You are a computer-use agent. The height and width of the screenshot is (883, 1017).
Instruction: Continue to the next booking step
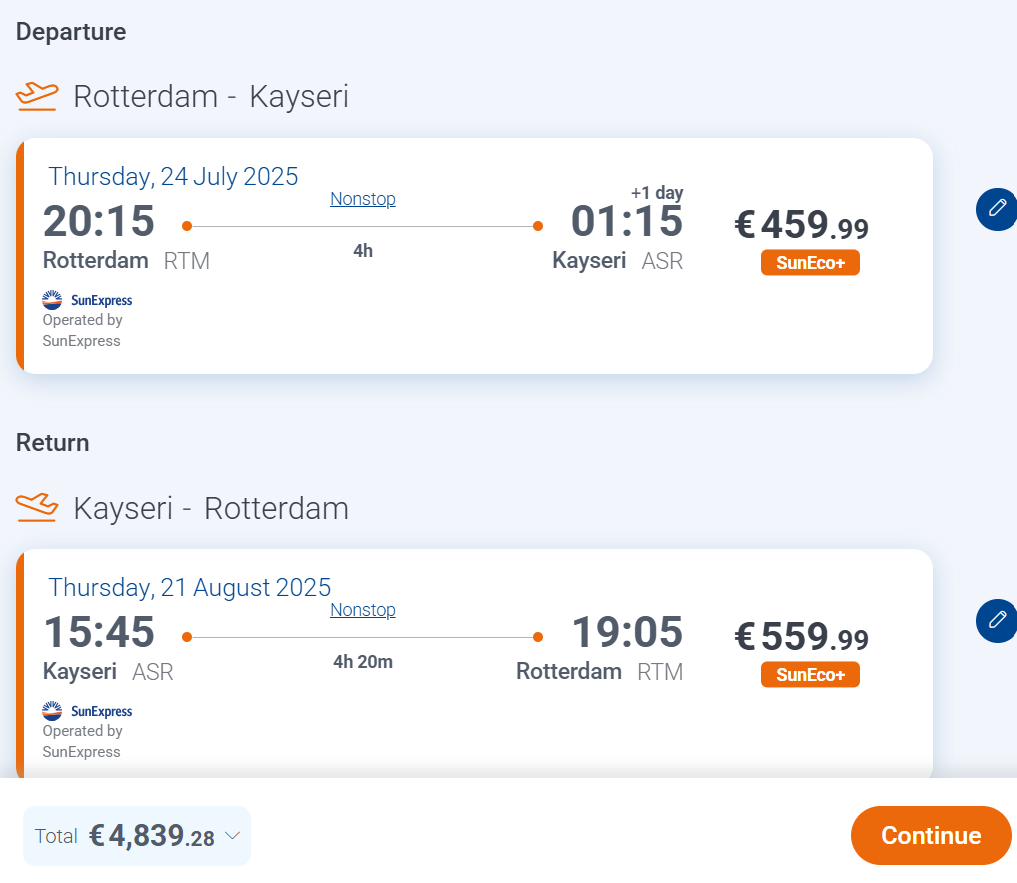pos(931,835)
